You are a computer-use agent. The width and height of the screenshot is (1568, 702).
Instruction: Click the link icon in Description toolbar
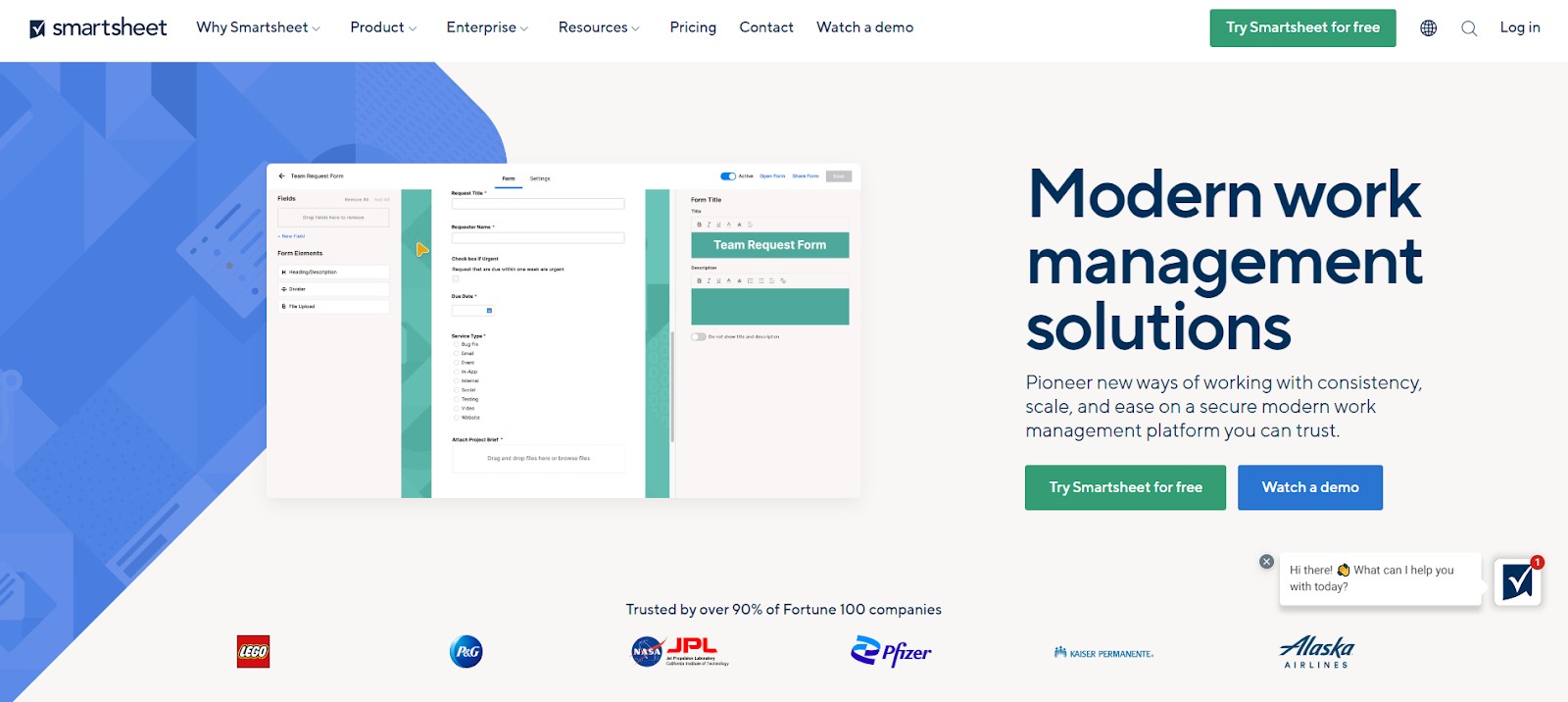(x=783, y=280)
